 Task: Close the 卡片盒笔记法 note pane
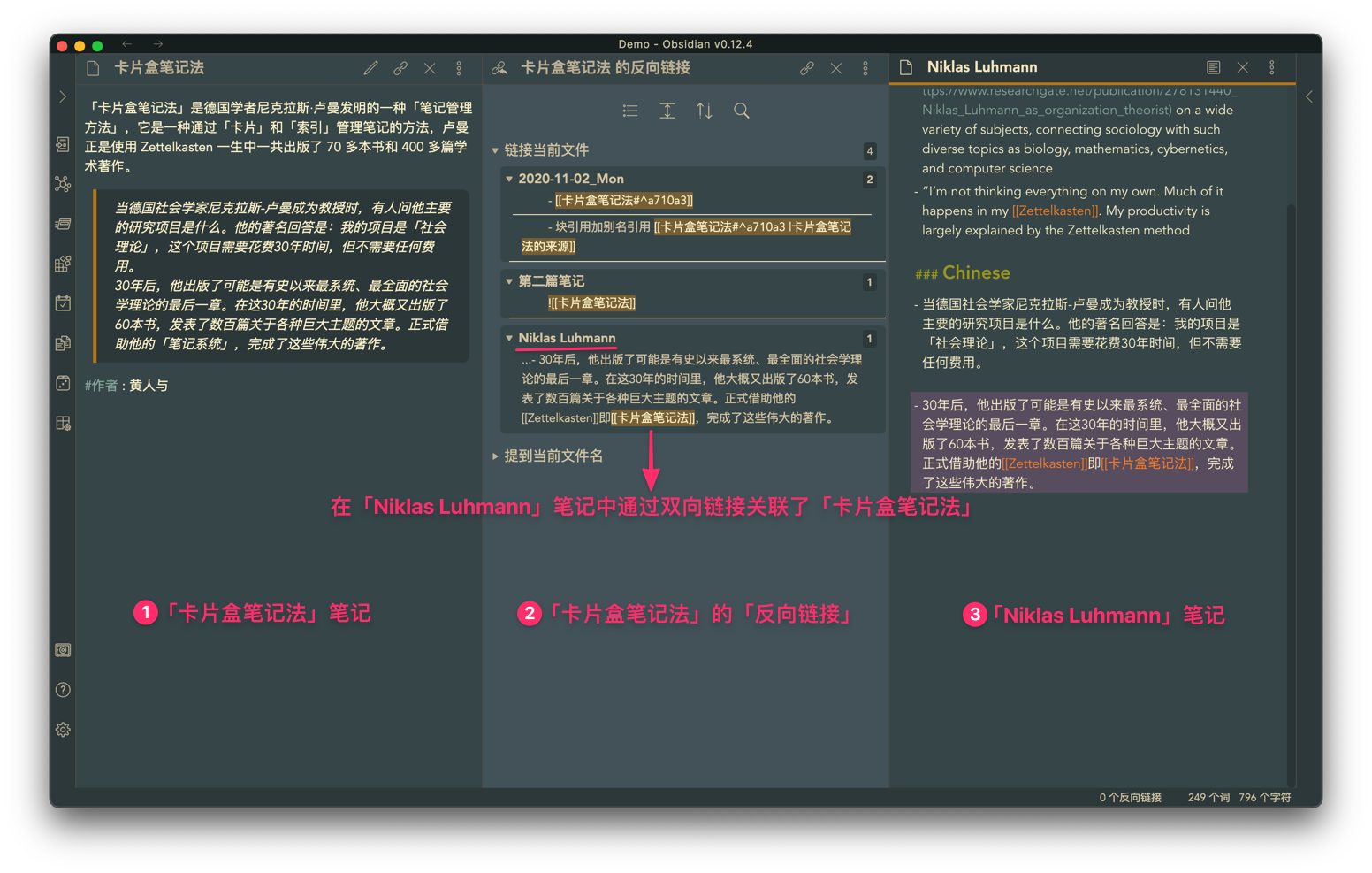[430, 68]
